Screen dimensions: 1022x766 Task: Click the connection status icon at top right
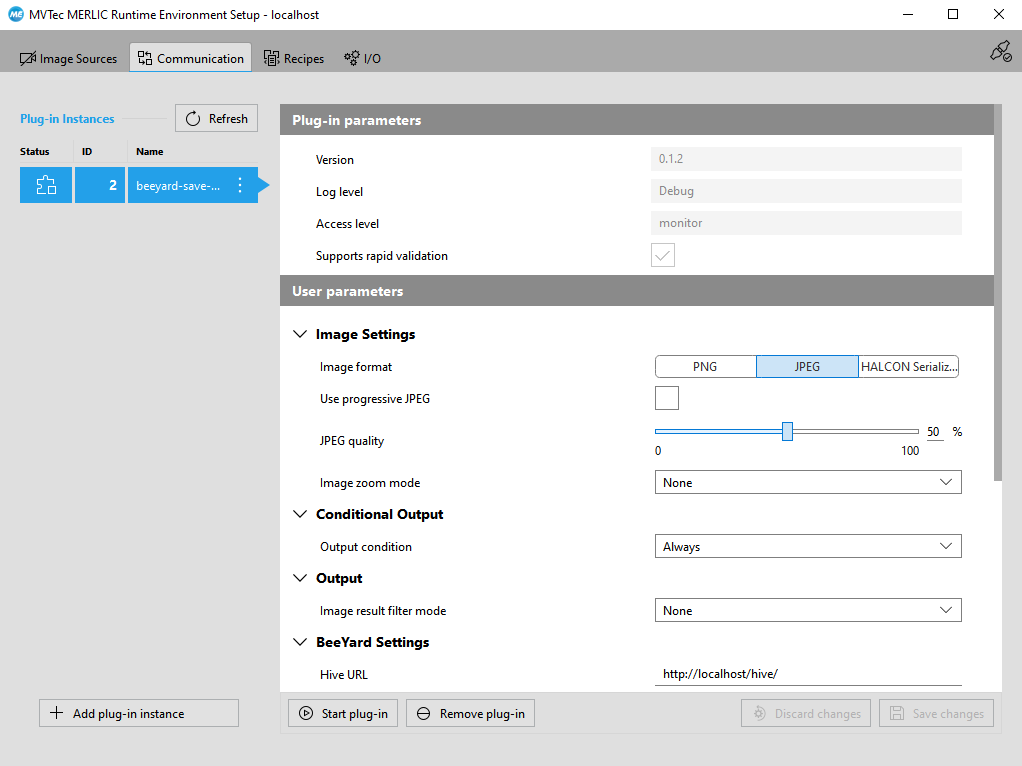coord(1000,52)
